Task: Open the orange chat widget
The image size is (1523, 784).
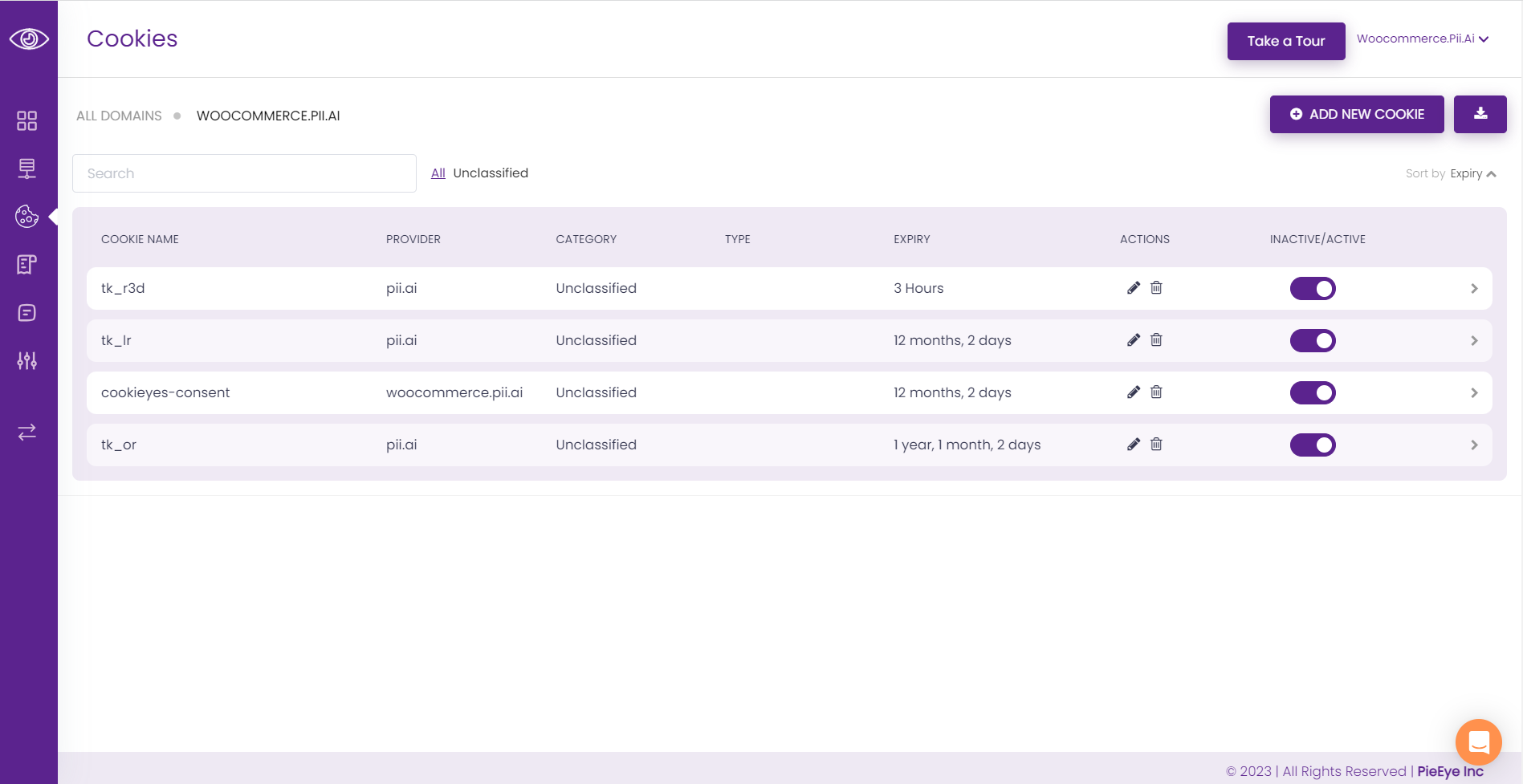Action: (x=1479, y=742)
